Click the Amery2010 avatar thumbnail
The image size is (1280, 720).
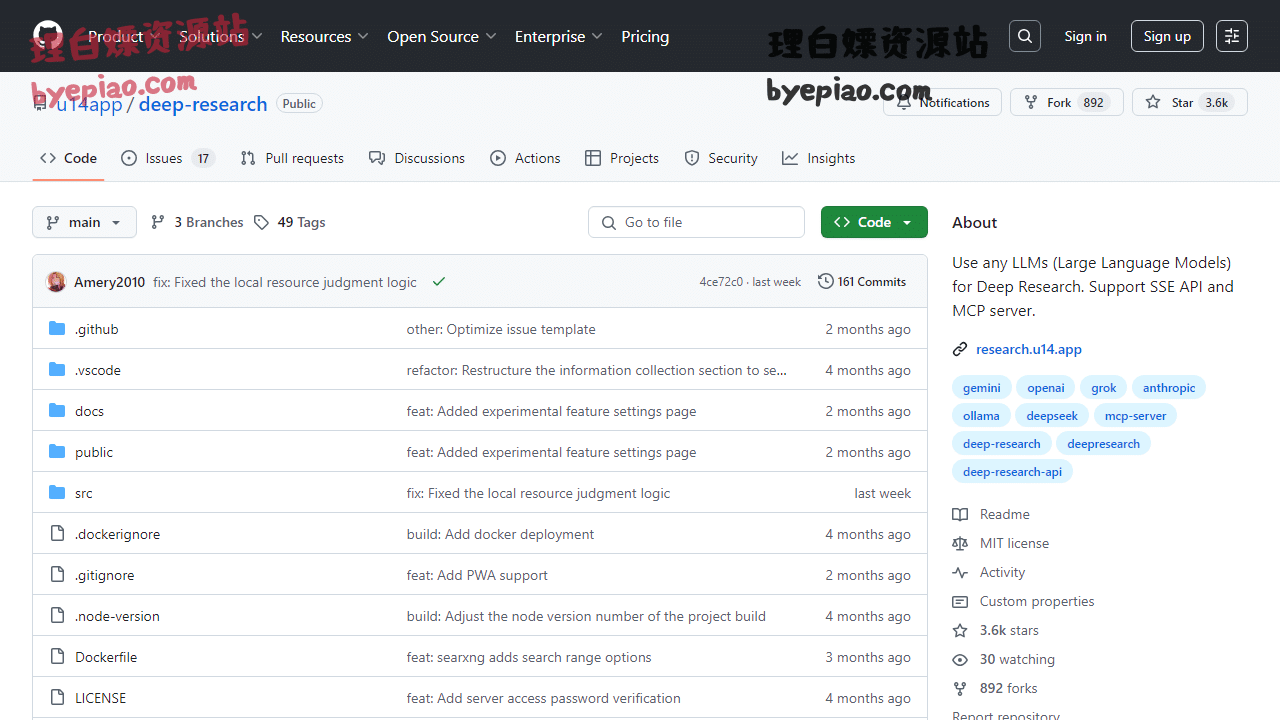point(56,282)
